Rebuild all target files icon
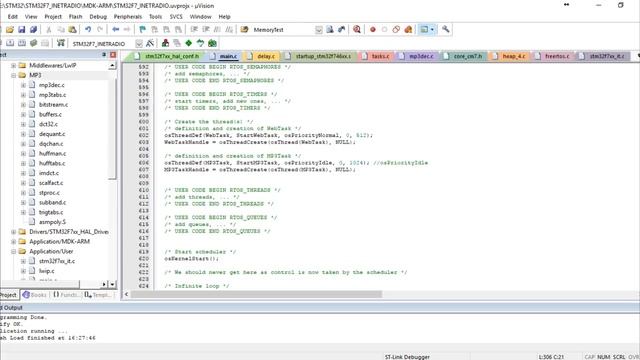The image size is (640, 360). coord(22,43)
